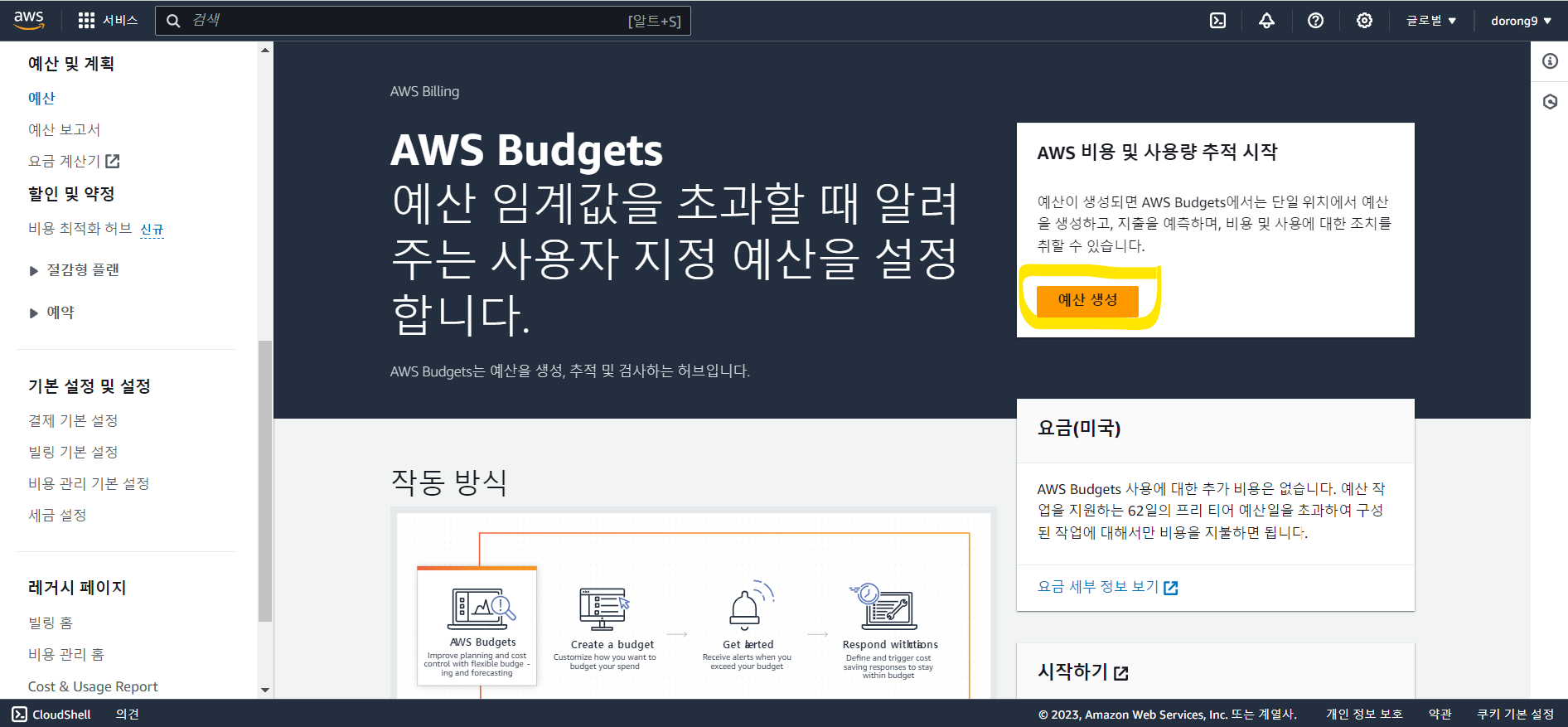Click the AWS Budgets diagram illustration icon
Image resolution: width=1568 pixels, height=727 pixels.
point(482,608)
